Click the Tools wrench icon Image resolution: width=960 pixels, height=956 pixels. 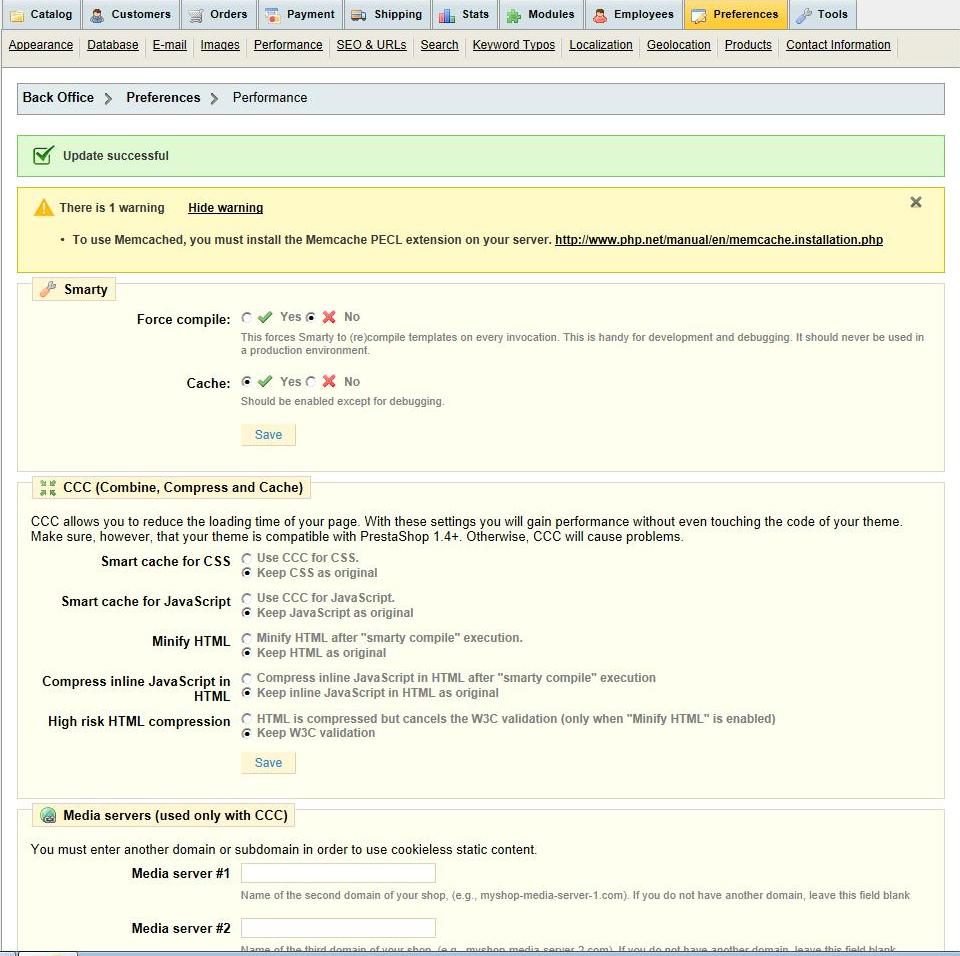(x=804, y=15)
